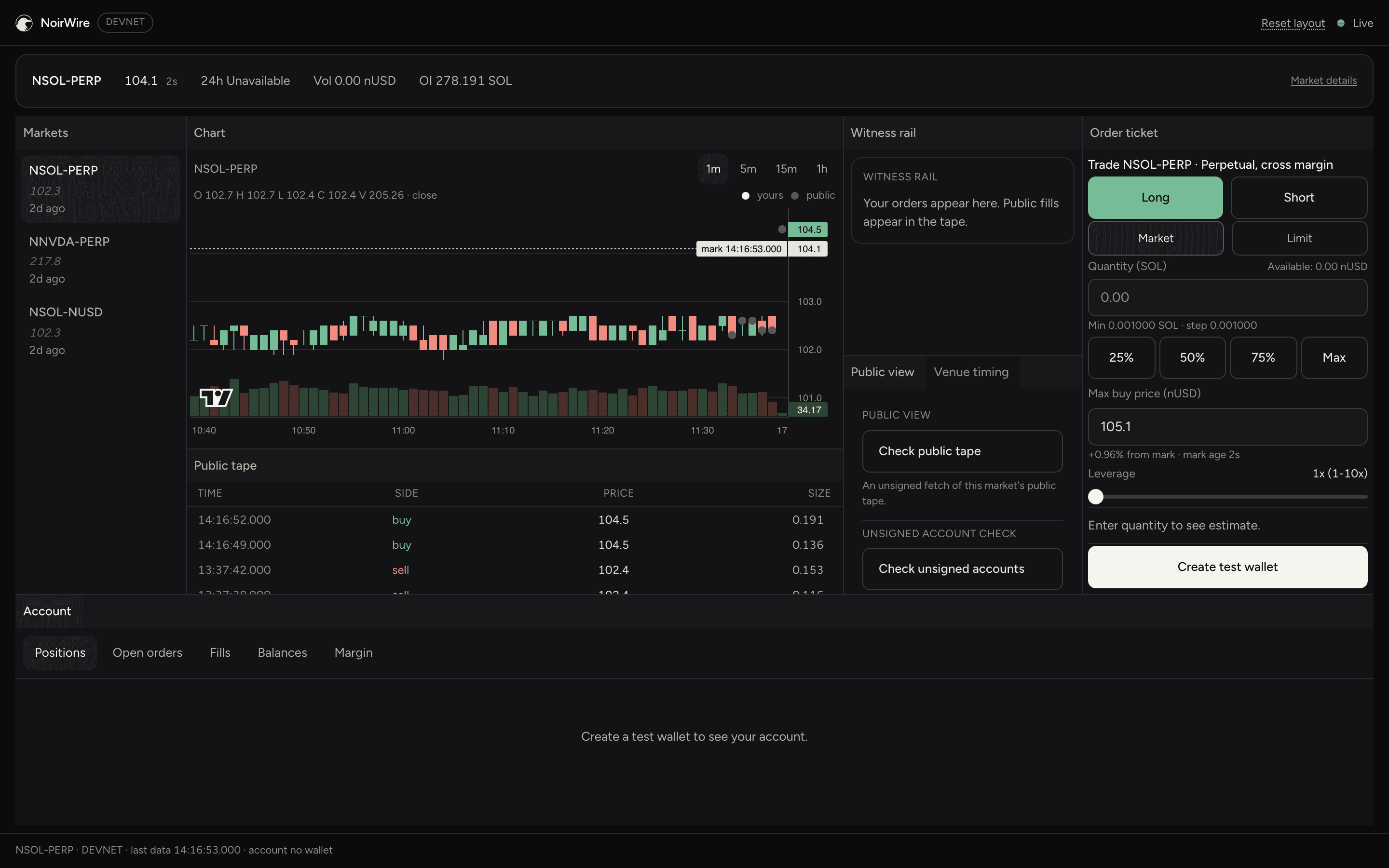1389x868 pixels.
Task: Click the mark 14:16:53.000 chart label
Action: (741, 249)
